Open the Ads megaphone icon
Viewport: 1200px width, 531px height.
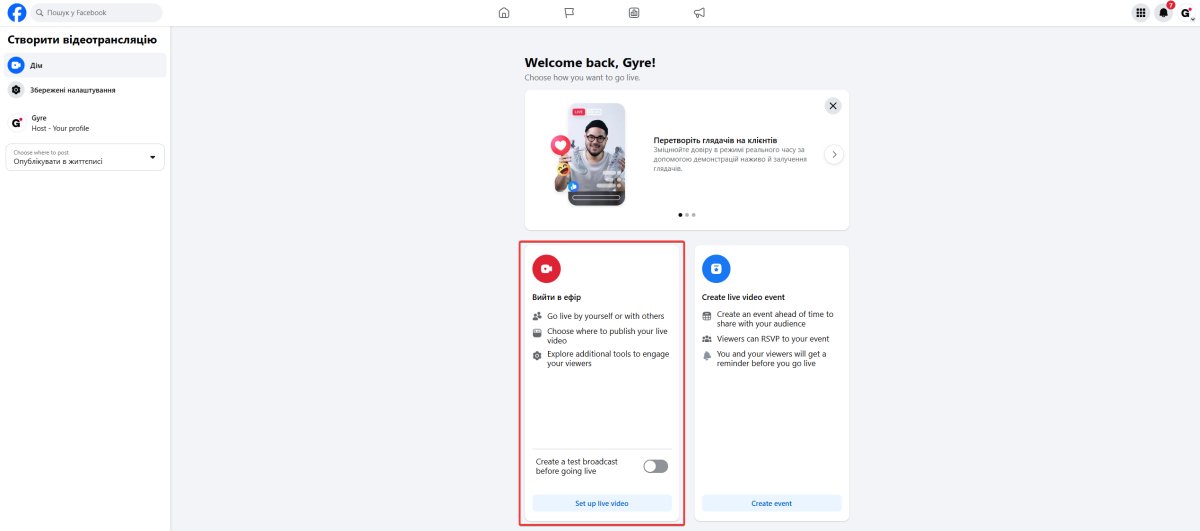699,13
